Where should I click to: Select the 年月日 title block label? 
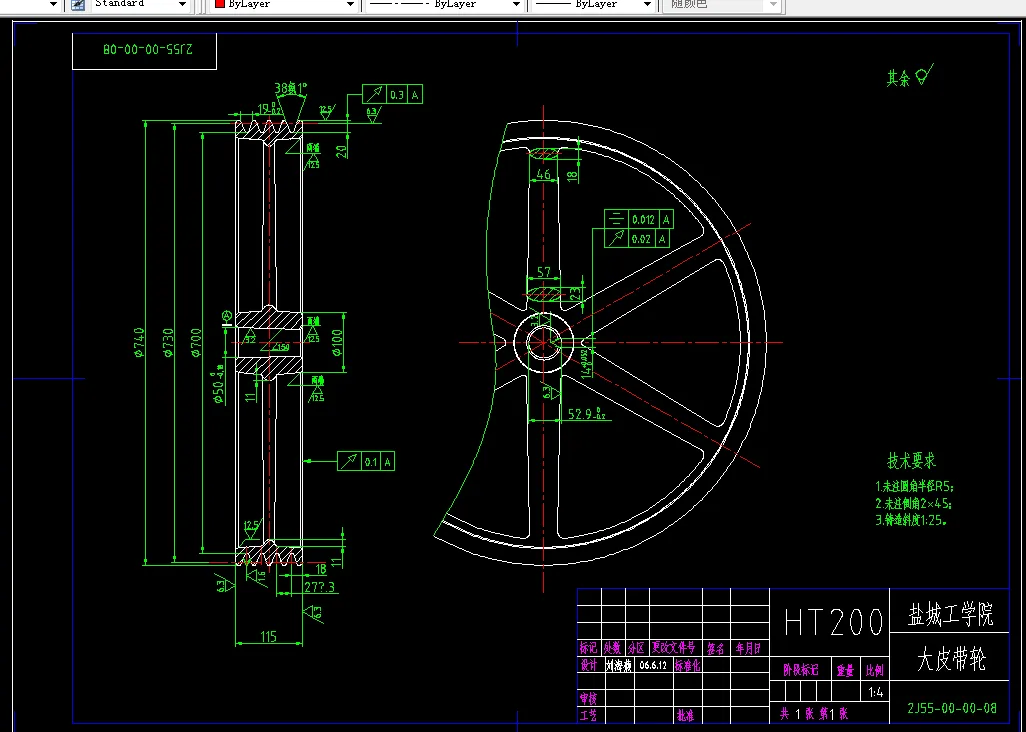coord(748,648)
